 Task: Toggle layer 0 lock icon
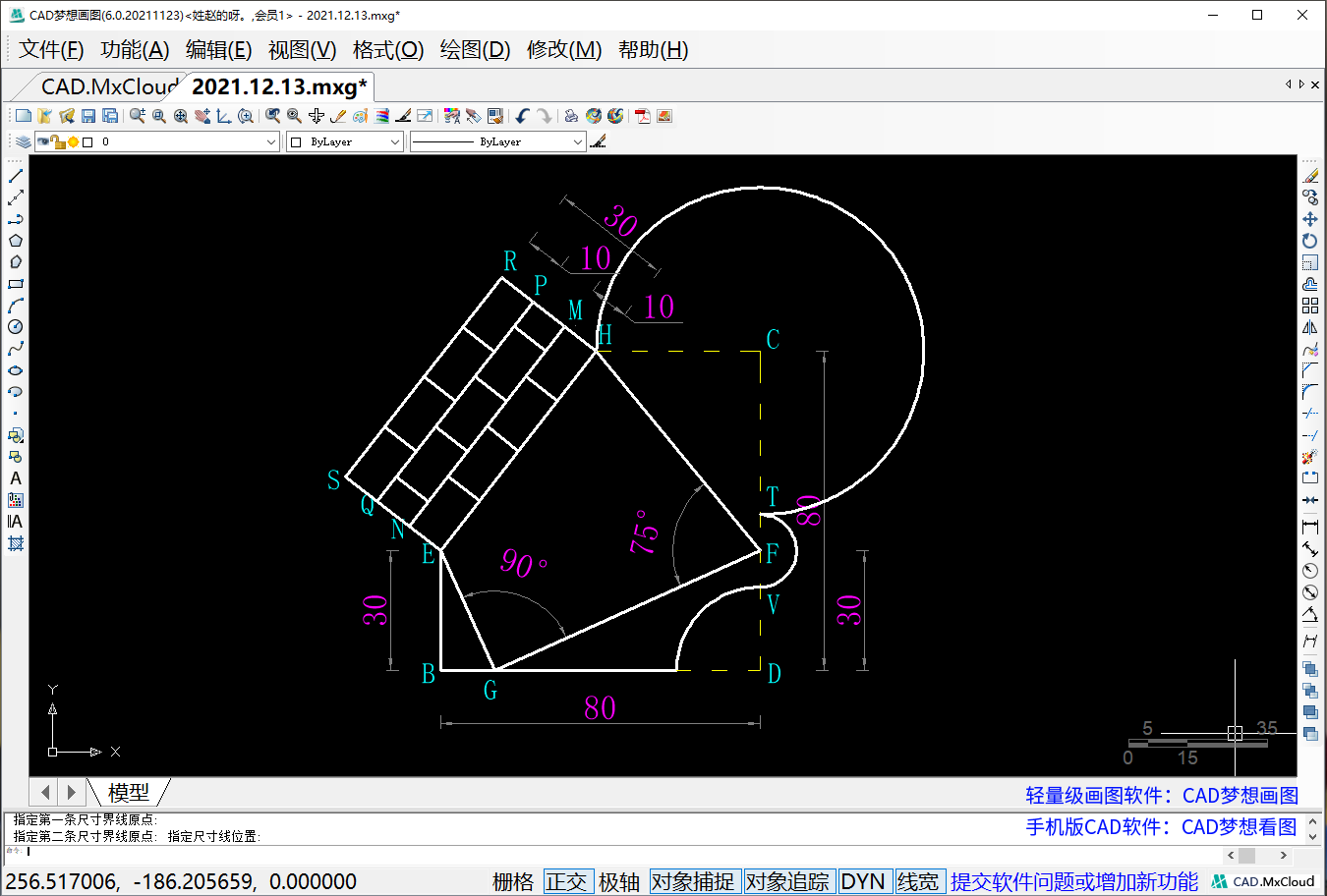coord(58,142)
